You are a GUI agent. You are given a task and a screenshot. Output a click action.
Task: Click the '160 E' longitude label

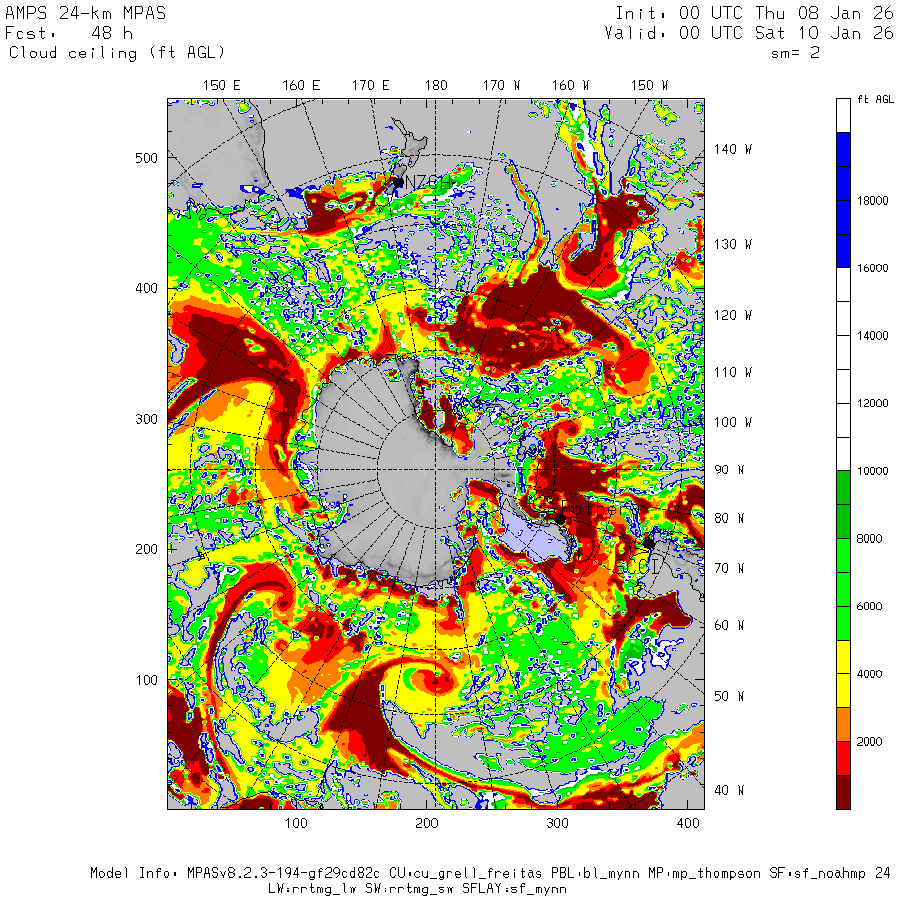tap(301, 86)
